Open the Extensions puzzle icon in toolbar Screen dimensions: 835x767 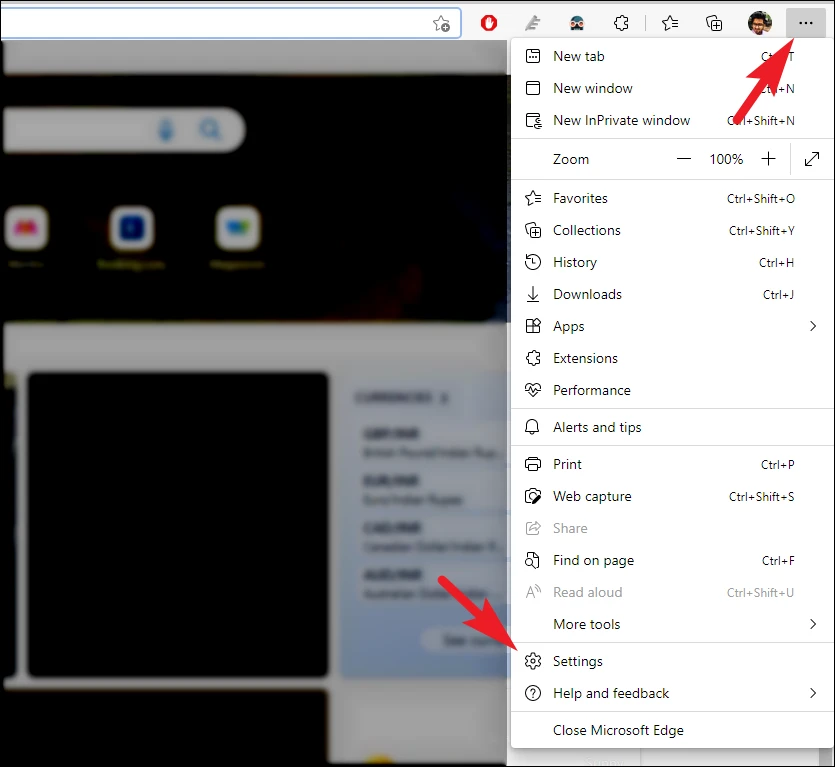tap(621, 23)
